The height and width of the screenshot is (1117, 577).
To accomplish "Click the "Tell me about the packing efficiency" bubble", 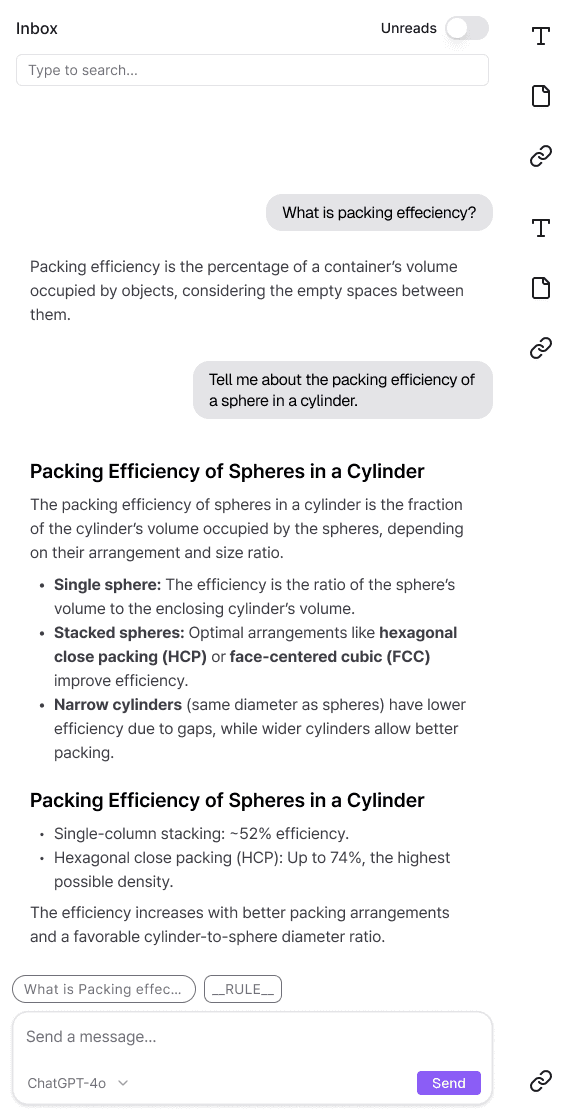I will 343,390.
